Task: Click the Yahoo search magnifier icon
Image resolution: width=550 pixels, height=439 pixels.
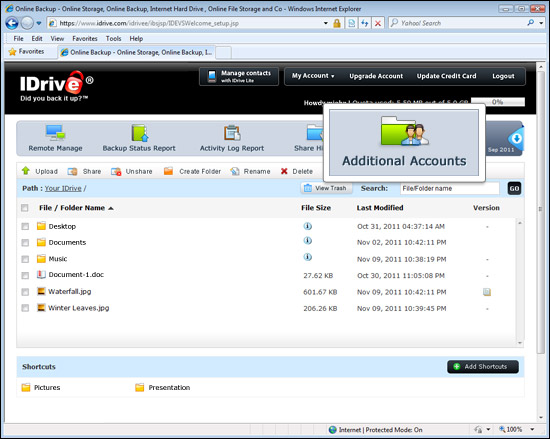Action: coord(531,23)
